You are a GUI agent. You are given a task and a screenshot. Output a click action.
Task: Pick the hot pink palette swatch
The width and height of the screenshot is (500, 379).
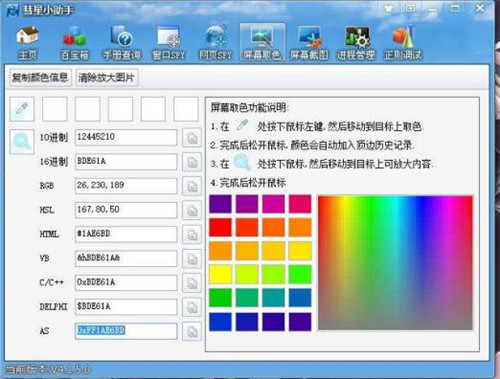(x=300, y=204)
